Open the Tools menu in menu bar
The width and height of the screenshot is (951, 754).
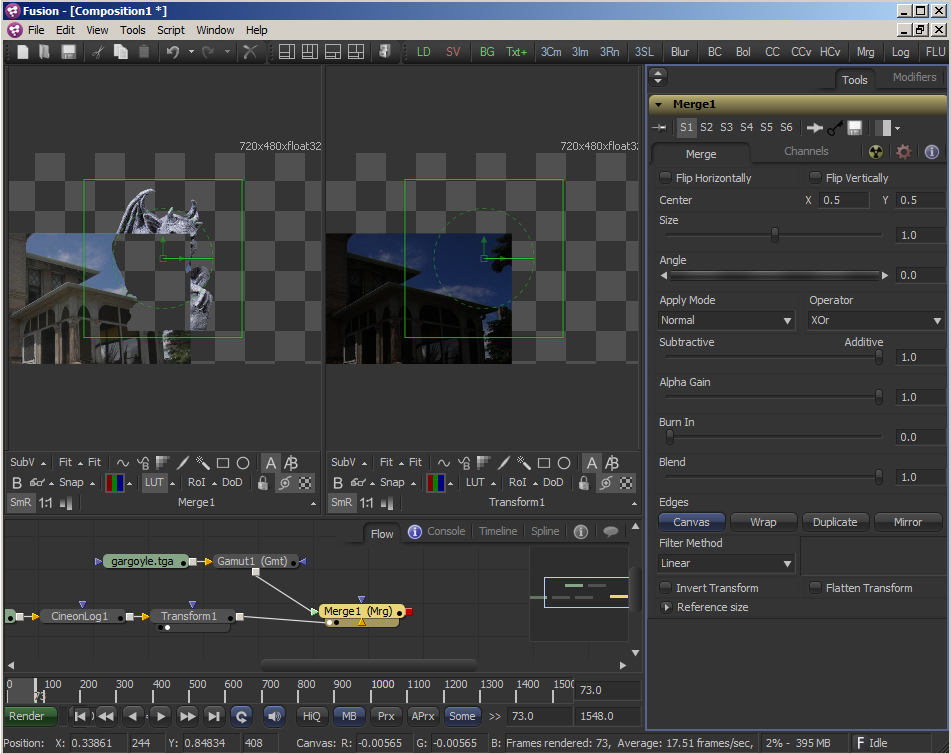(x=133, y=30)
